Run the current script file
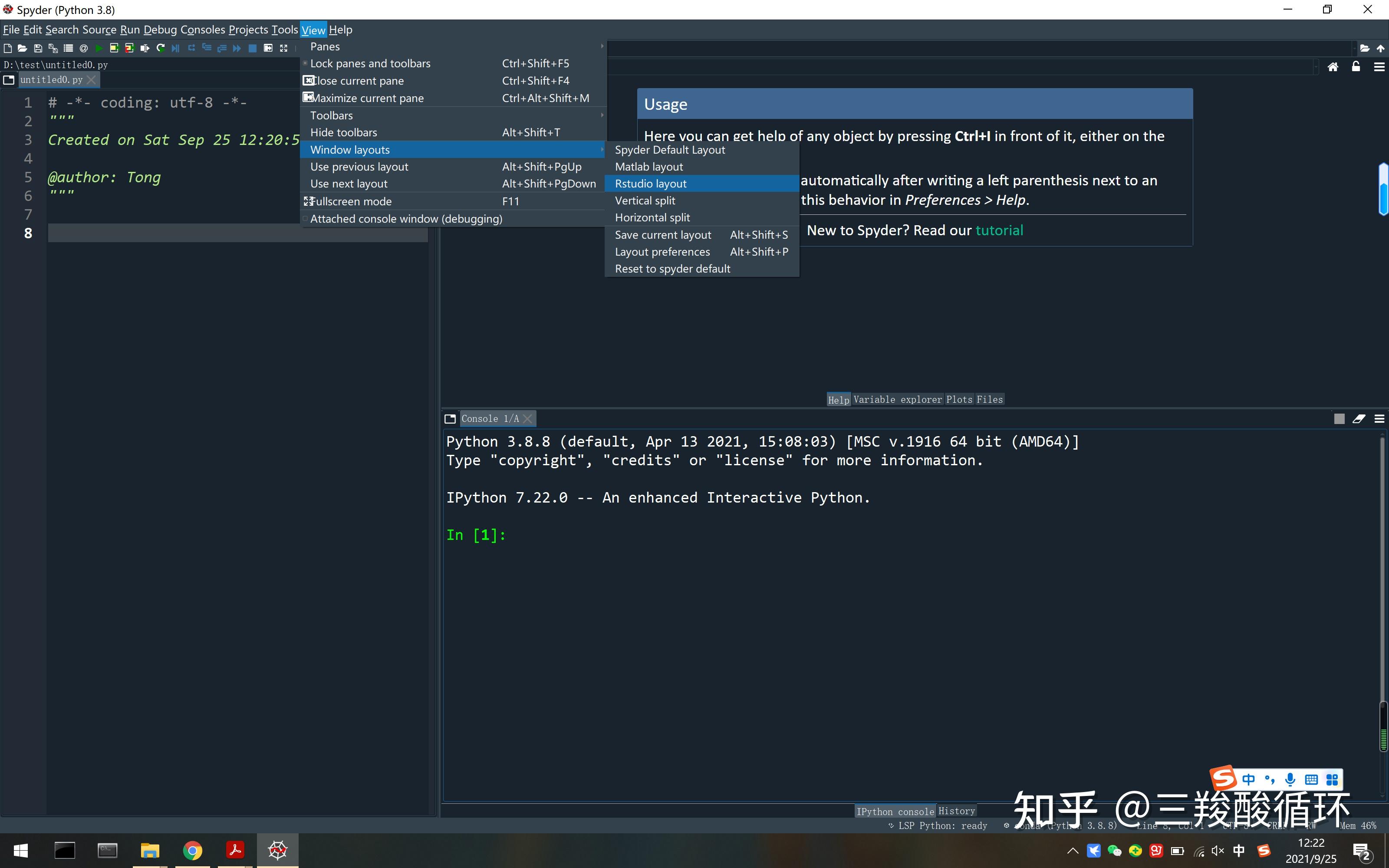 [99, 48]
